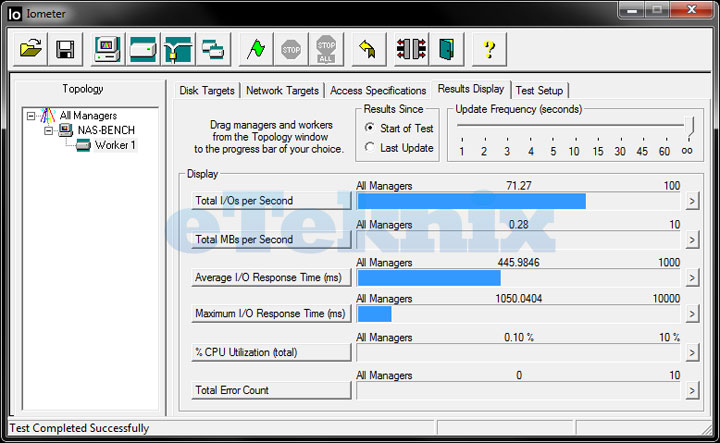This screenshot has height=443, width=720.
Task: Start new manager computer icon
Action: click(107, 49)
